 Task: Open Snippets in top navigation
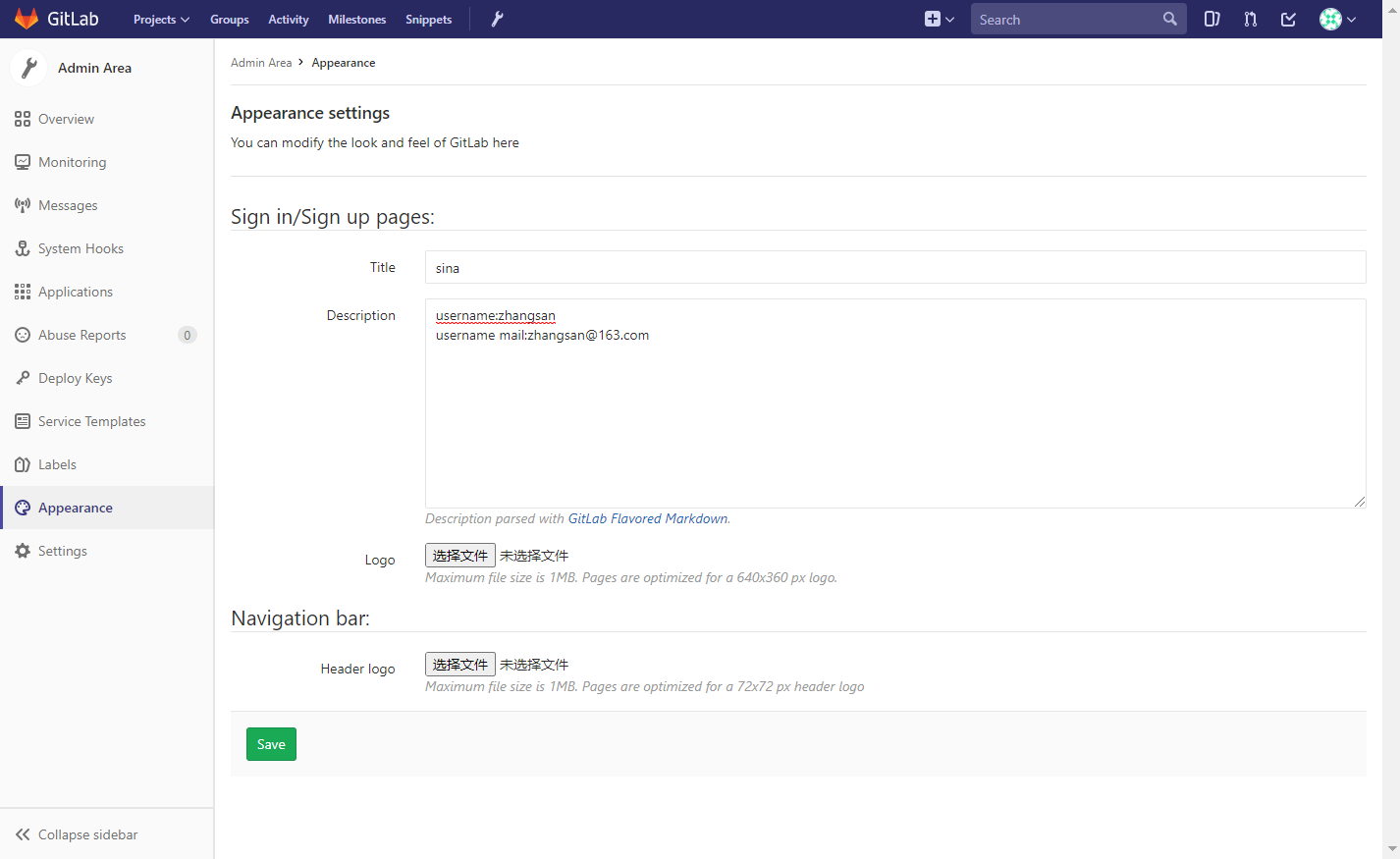tap(429, 19)
